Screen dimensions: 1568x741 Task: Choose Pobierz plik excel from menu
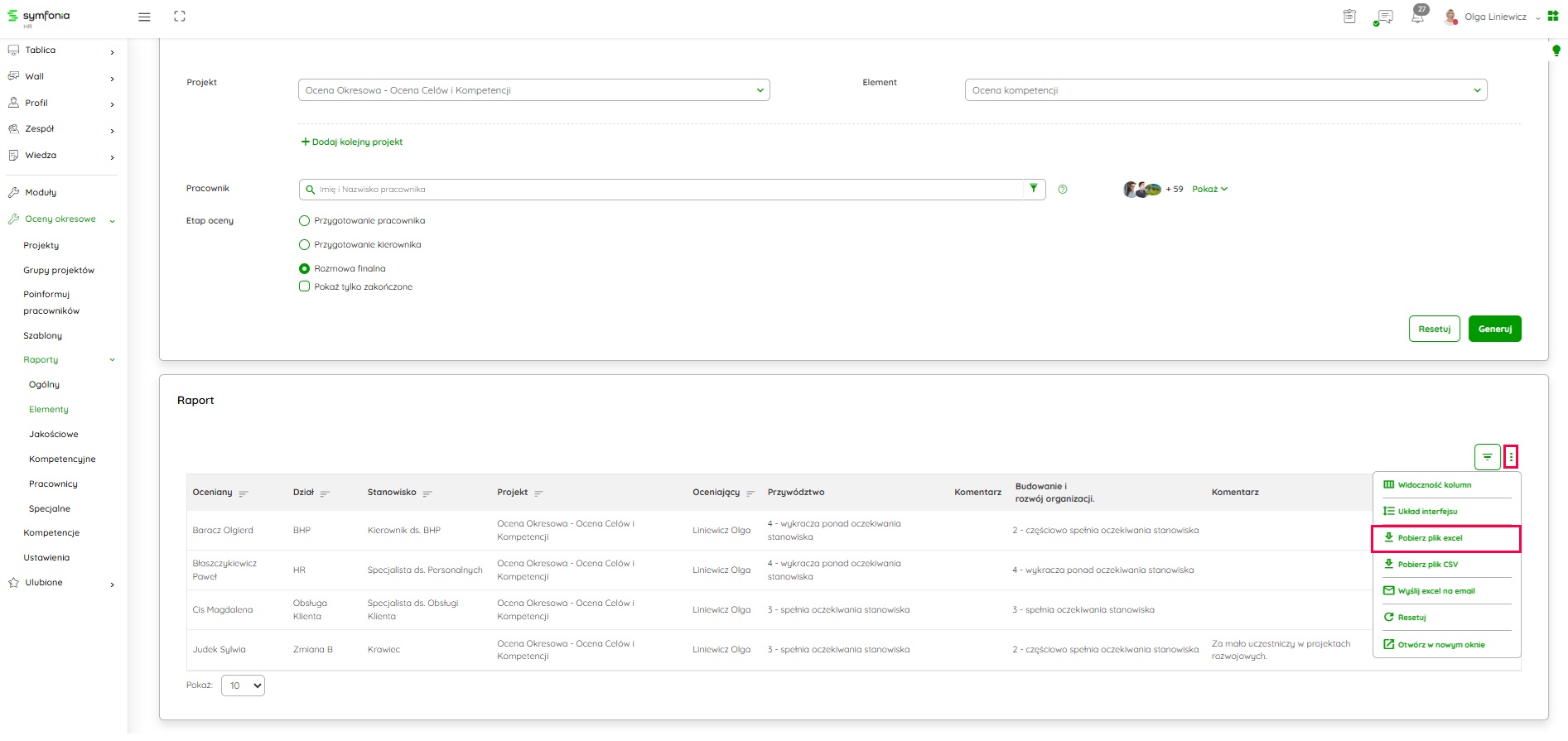(1430, 538)
